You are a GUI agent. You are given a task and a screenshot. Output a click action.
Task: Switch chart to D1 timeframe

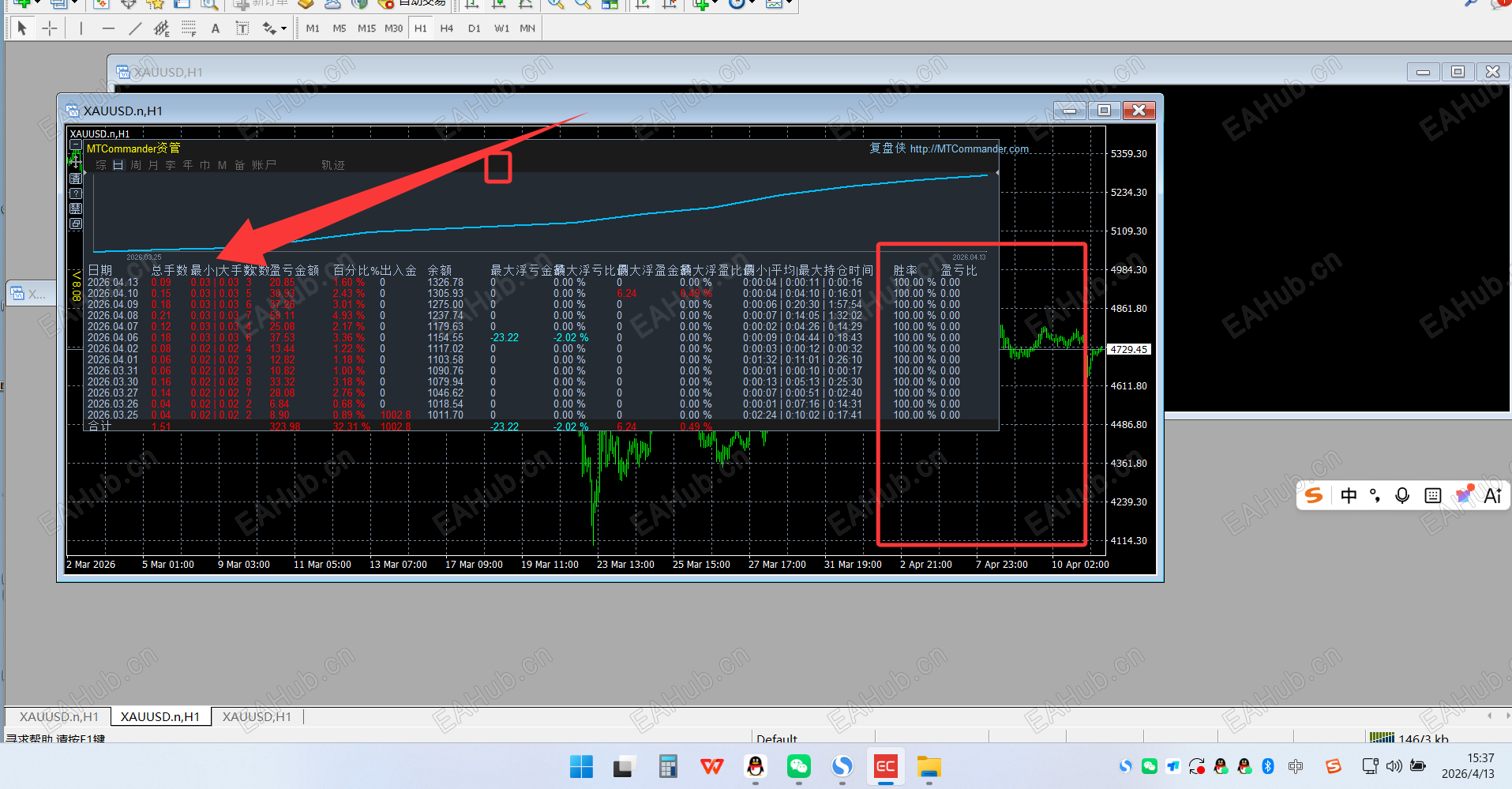[474, 28]
